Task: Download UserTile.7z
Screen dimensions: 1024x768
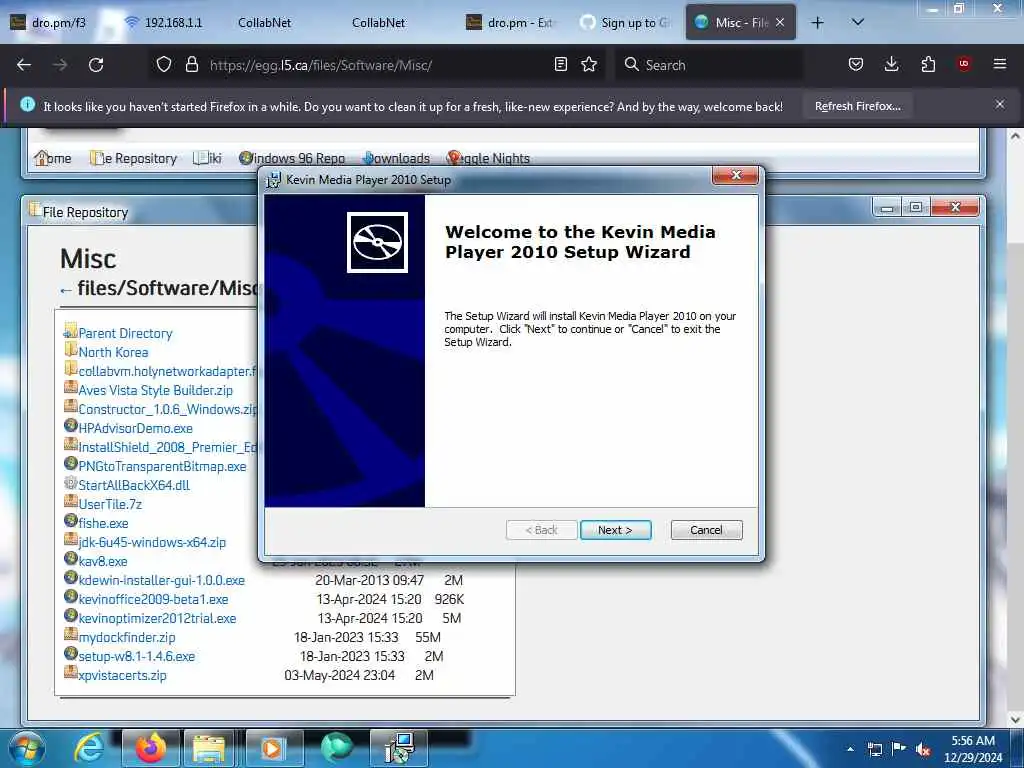Action: (x=110, y=504)
